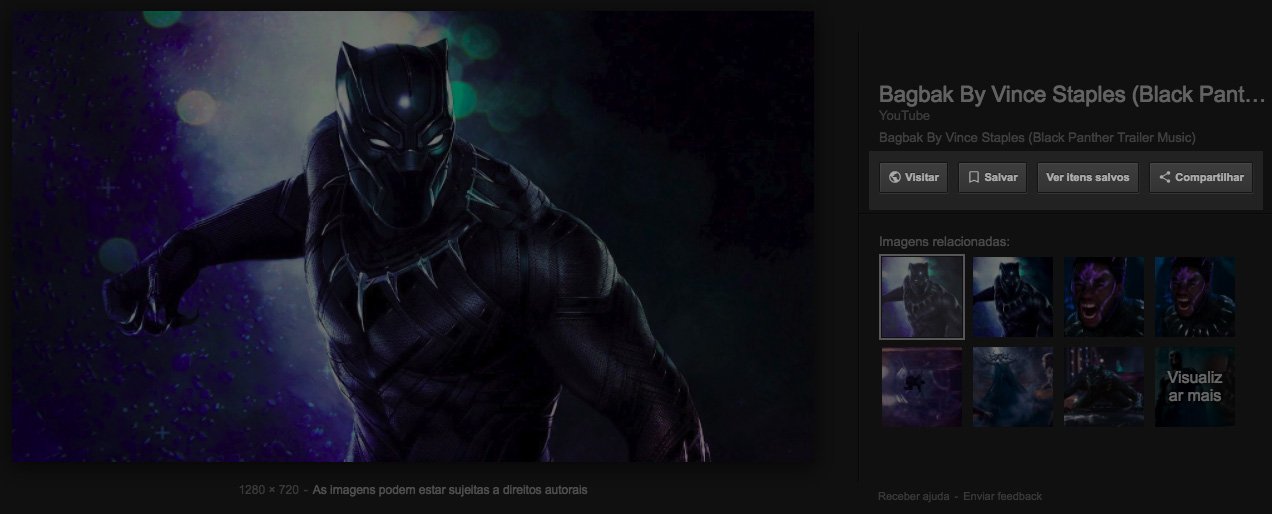Open the Receber ajuda link
1272x514 pixels.
912,497
